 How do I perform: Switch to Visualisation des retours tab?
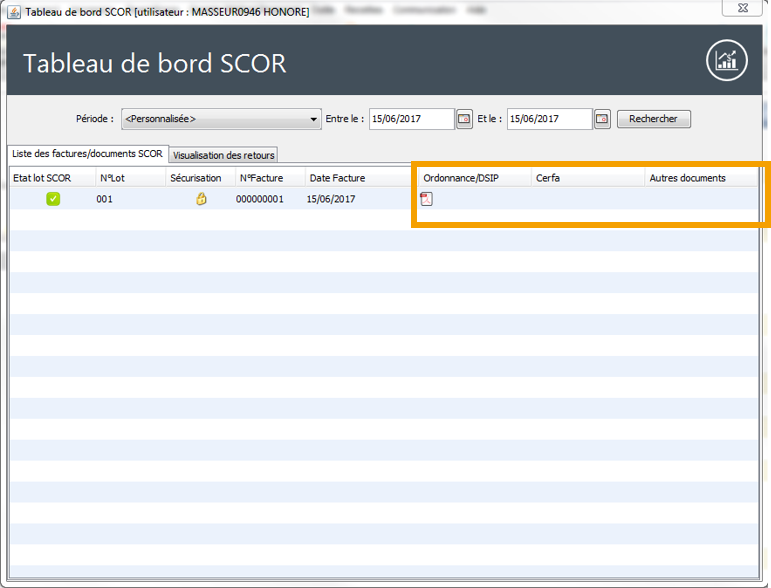(x=223, y=155)
